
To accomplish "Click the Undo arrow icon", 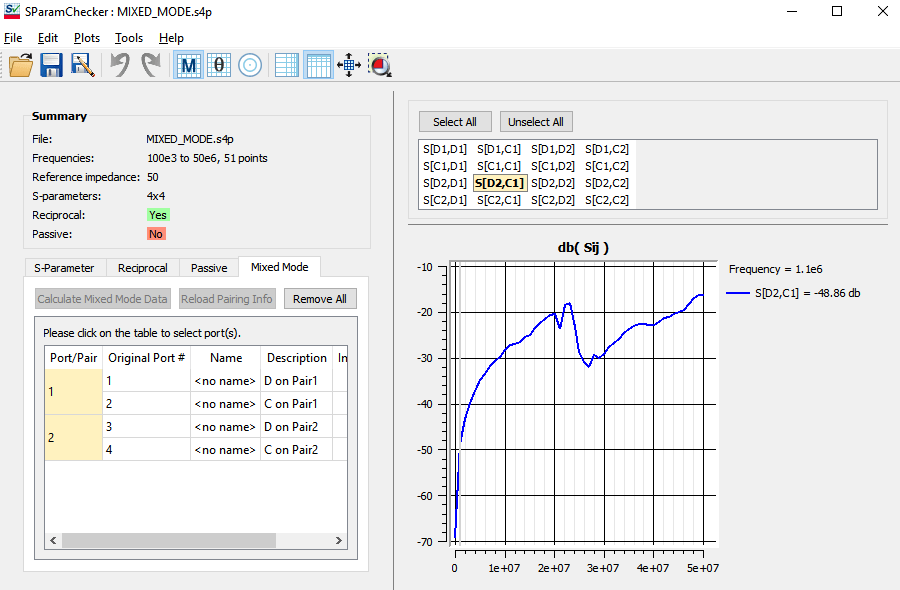I will point(118,64).
